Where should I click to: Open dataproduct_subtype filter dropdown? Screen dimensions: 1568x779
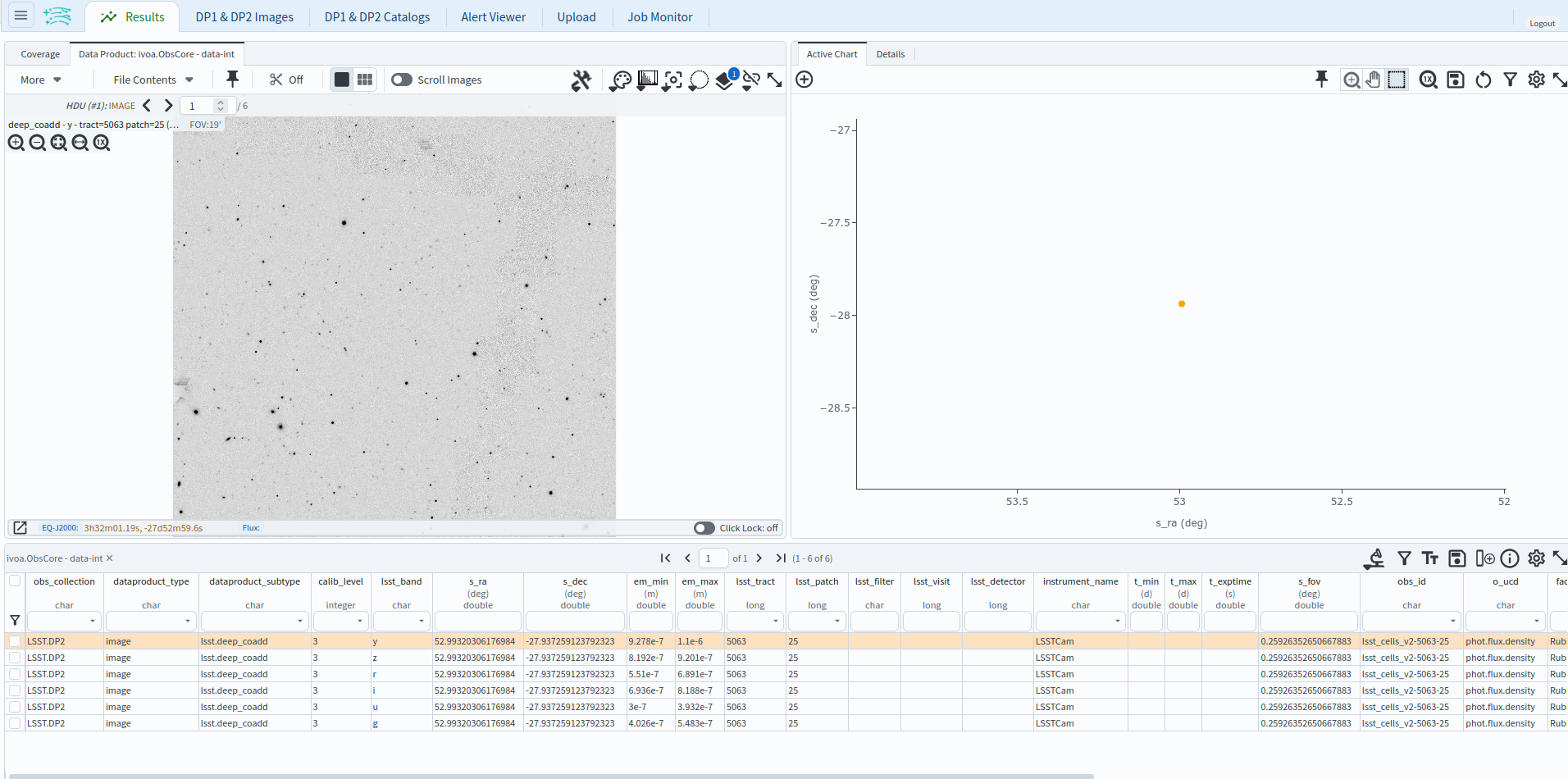coord(300,621)
